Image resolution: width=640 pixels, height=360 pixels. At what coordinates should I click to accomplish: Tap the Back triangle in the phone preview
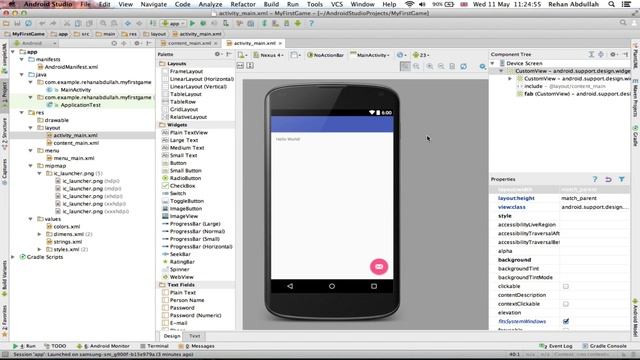(290, 286)
